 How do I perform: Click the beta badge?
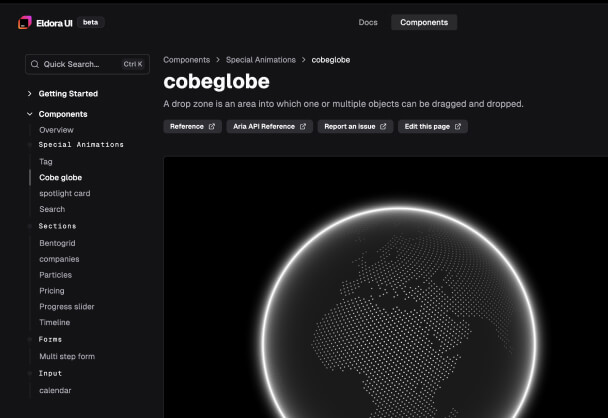90,22
